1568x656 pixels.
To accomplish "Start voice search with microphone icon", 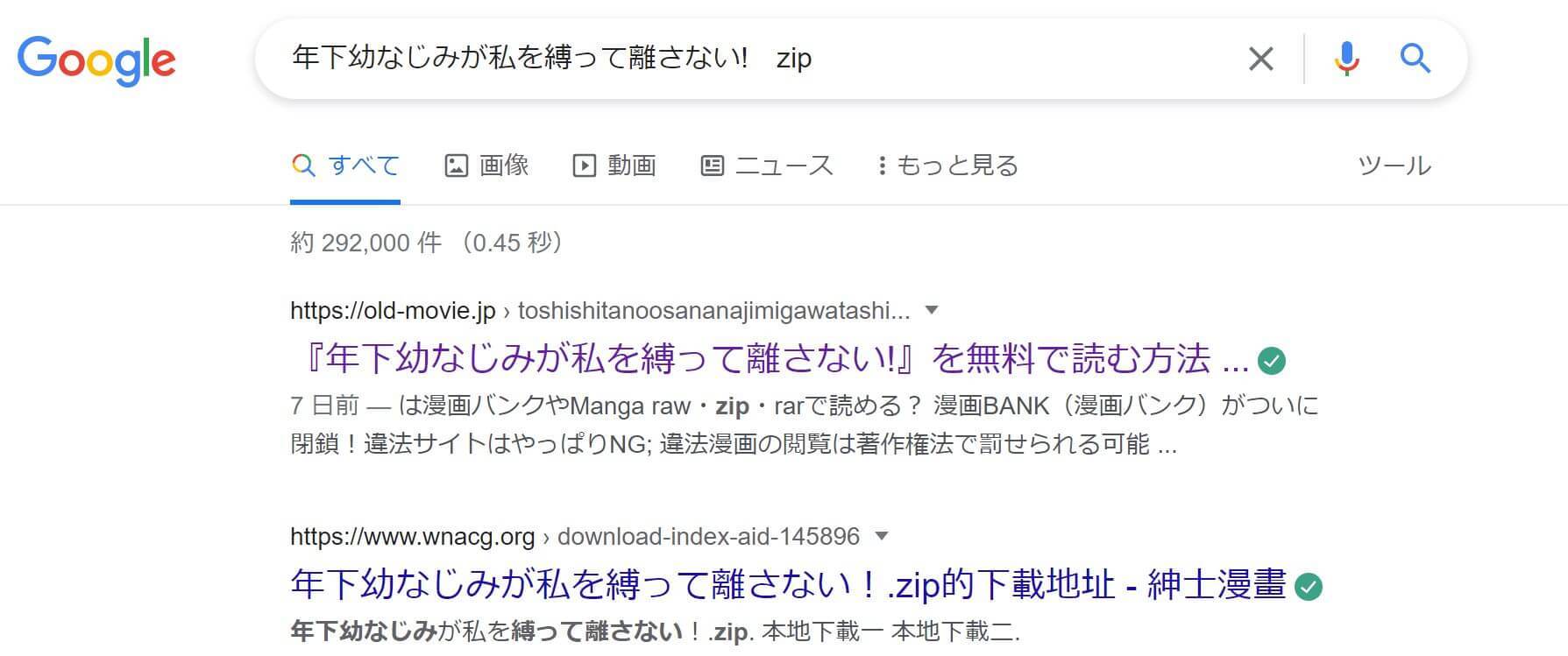I will click(x=1346, y=59).
